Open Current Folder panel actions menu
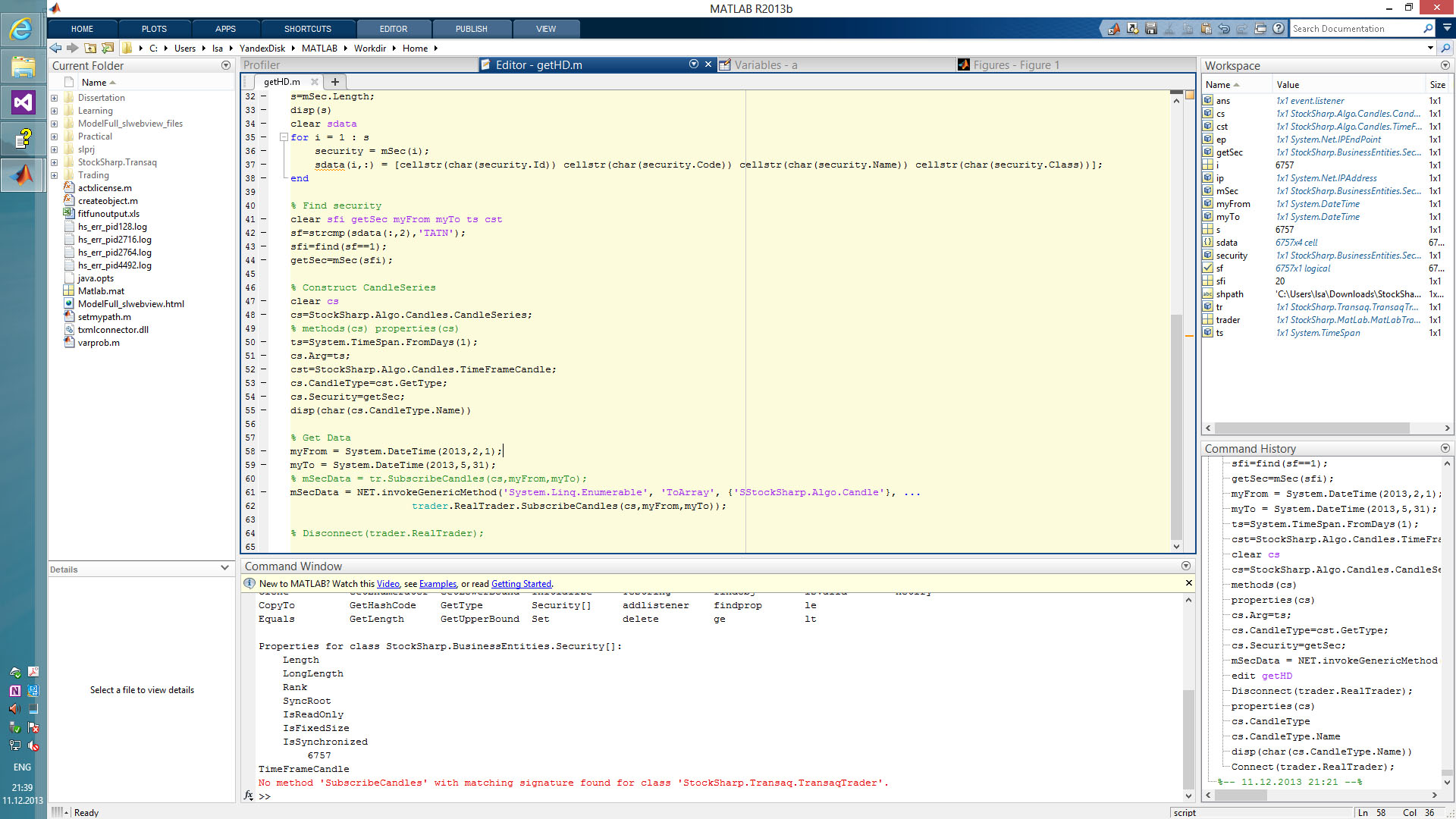 (x=225, y=66)
